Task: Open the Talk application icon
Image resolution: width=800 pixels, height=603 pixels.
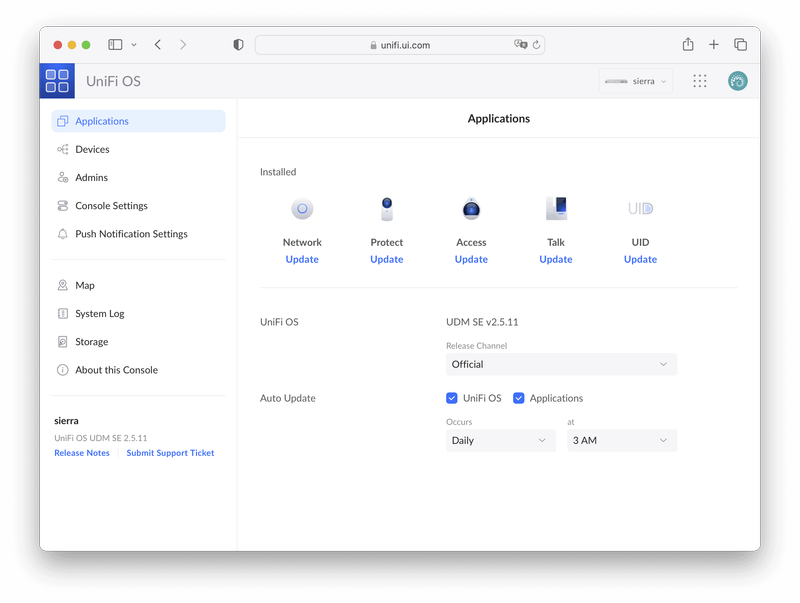Action: tap(556, 209)
